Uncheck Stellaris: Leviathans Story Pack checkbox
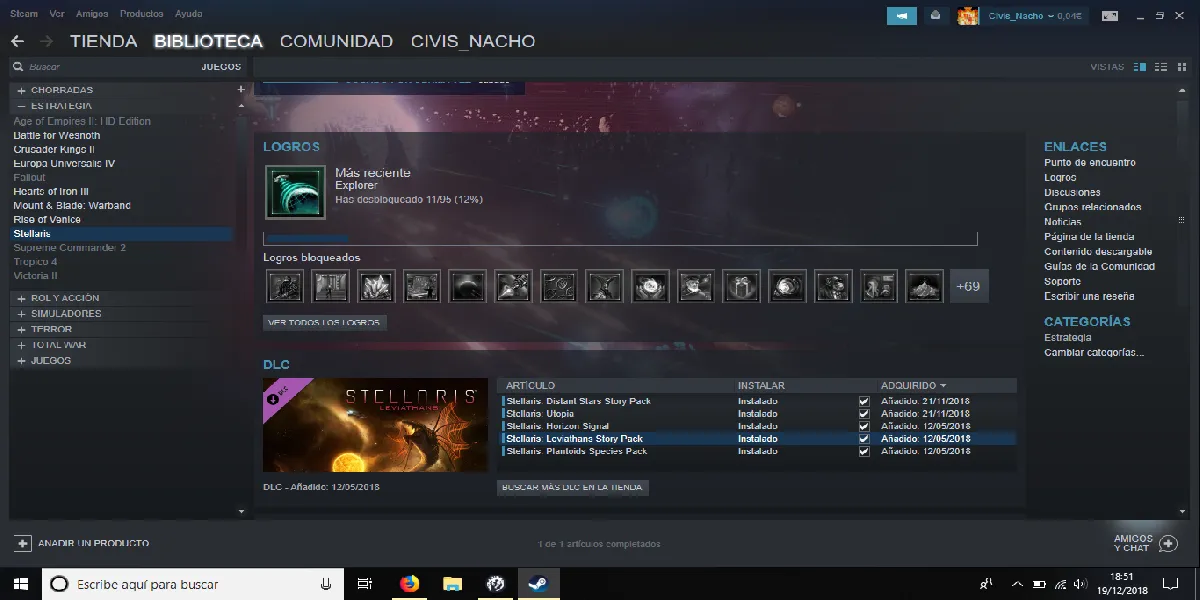 (x=863, y=438)
